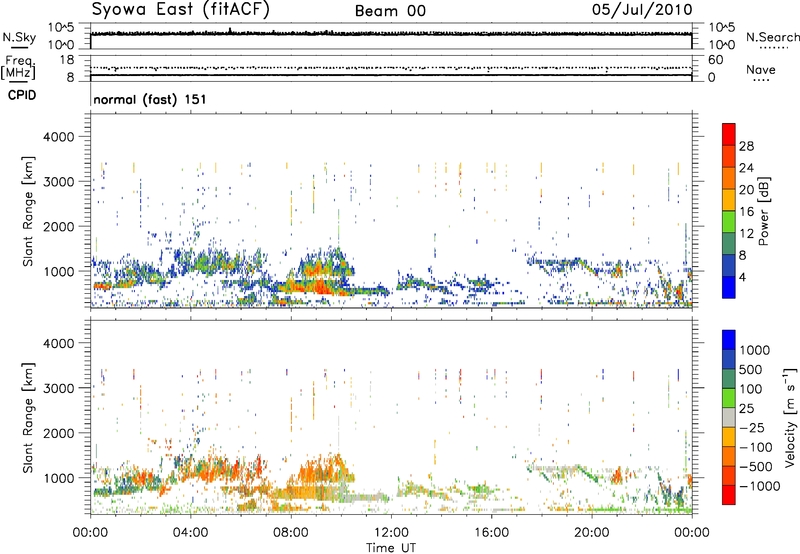
Task: Click the "16:00" time tick label
Action: click(491, 533)
